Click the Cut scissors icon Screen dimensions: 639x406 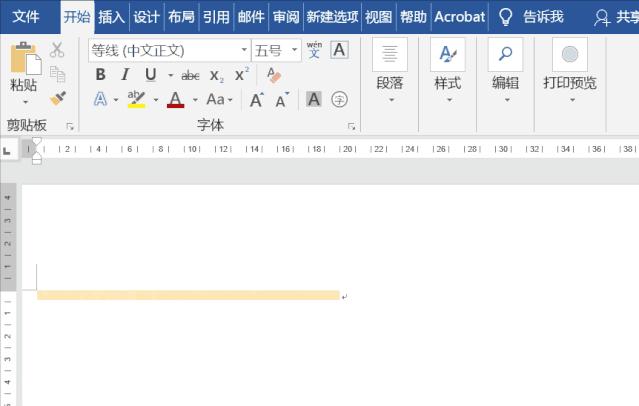[57, 50]
